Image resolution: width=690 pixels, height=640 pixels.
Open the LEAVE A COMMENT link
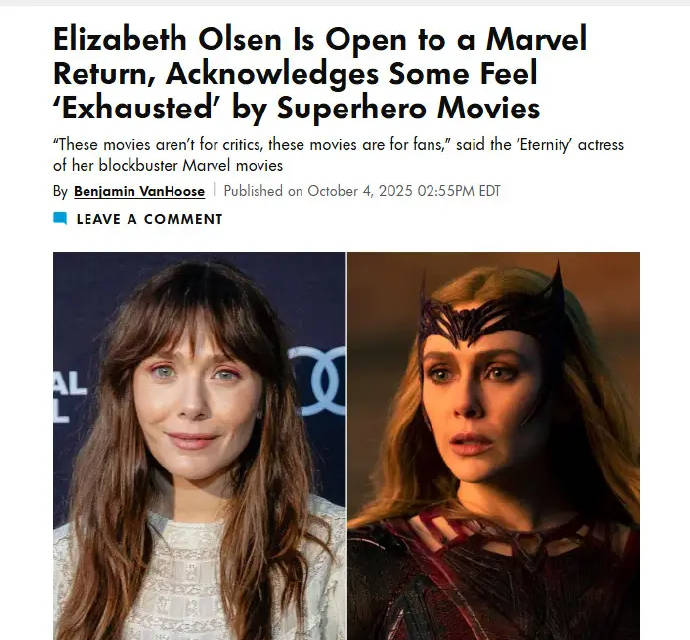[x=149, y=219]
